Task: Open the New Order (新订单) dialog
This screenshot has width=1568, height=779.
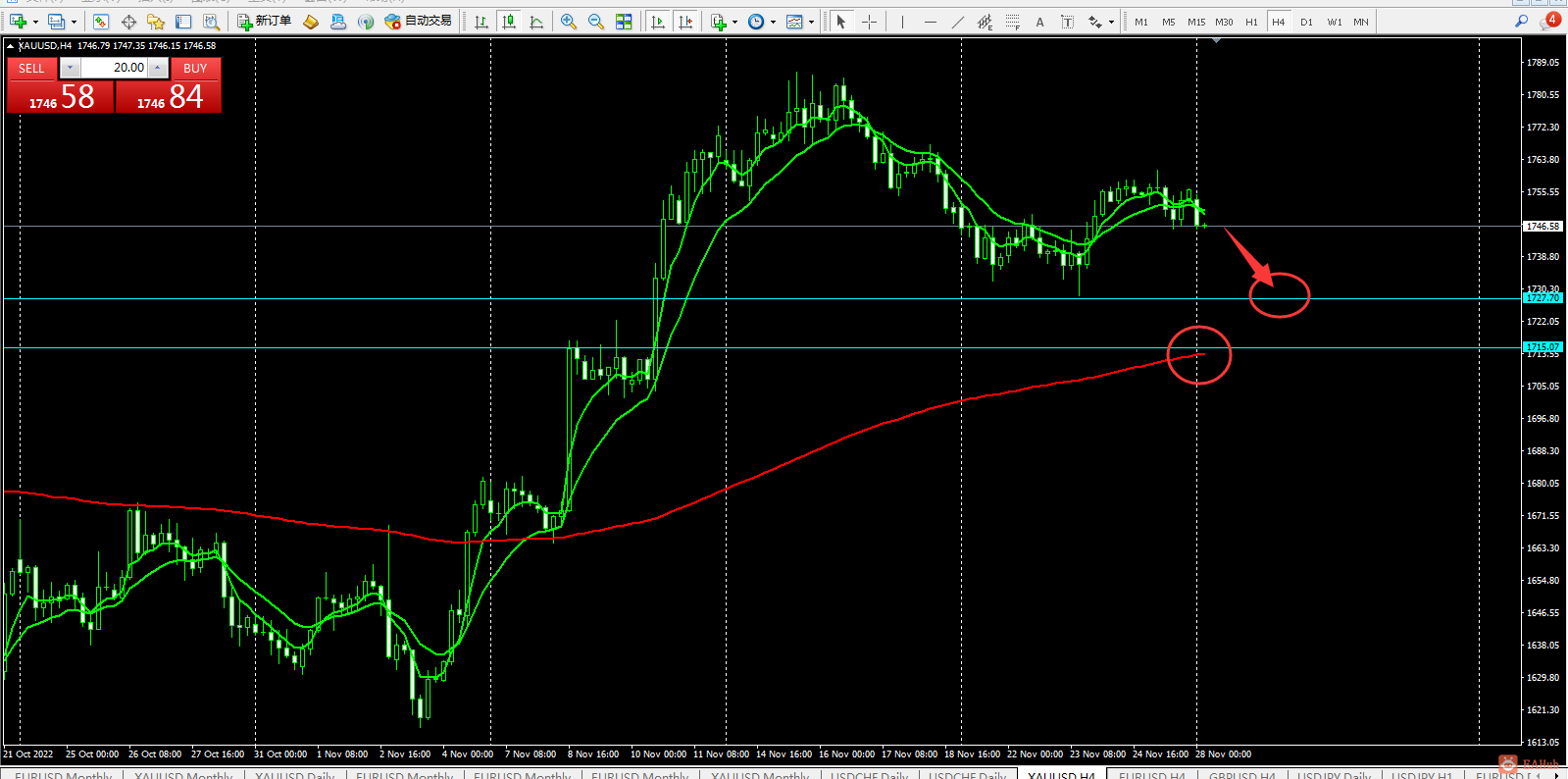Action: point(264,22)
